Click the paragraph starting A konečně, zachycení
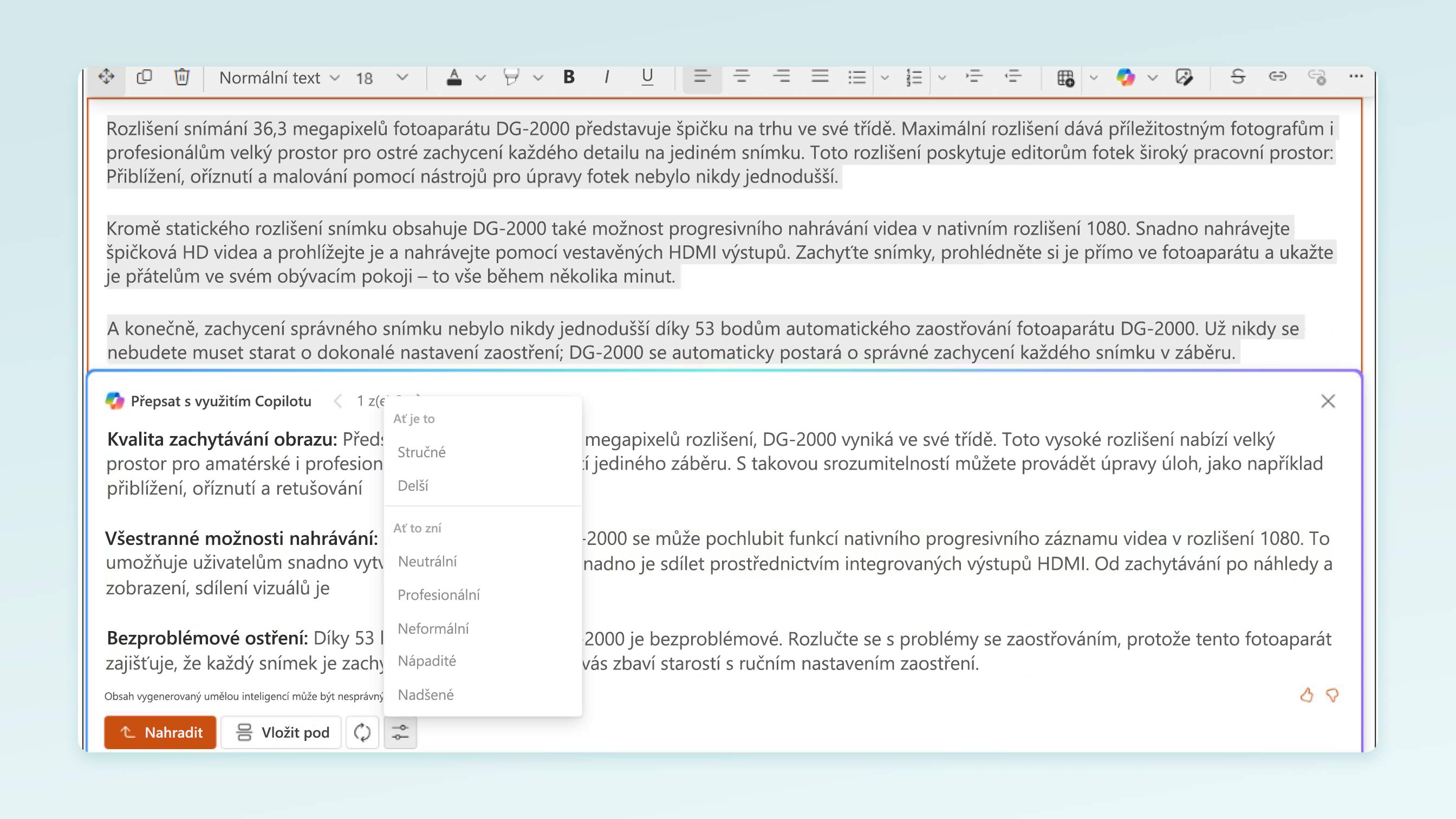Image resolution: width=1456 pixels, height=819 pixels. click(705, 340)
